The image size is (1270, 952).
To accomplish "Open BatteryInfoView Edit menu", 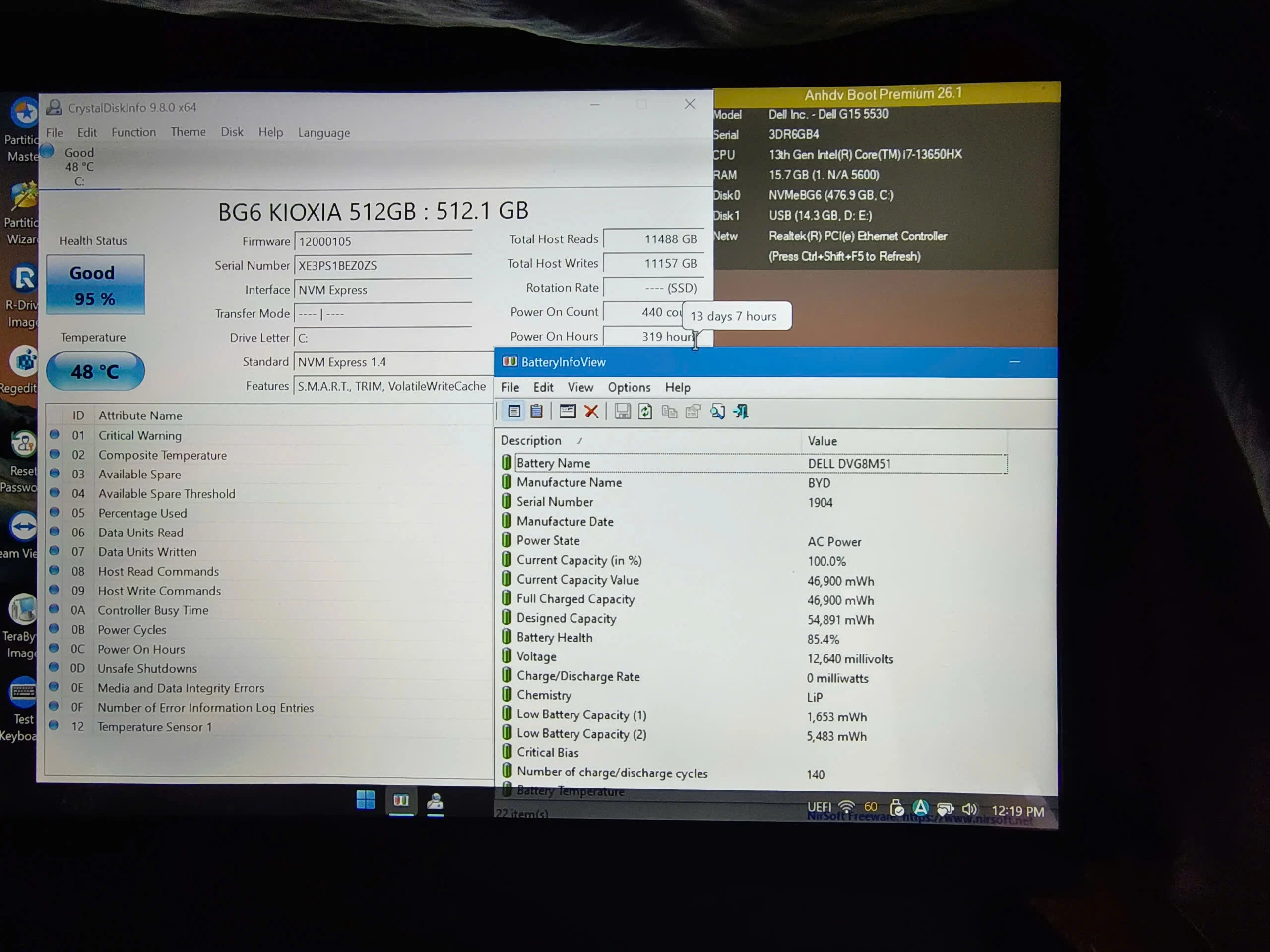I will (x=543, y=387).
